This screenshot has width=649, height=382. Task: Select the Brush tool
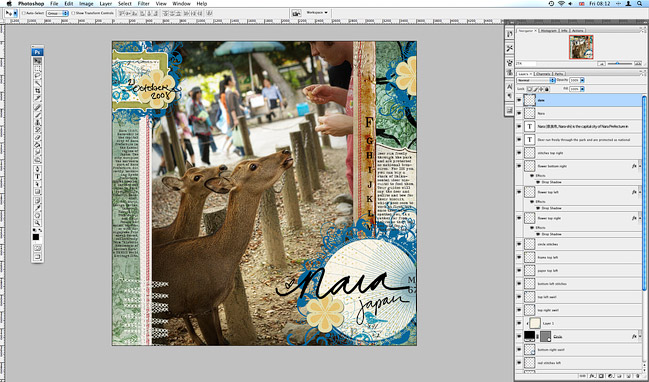[37, 114]
